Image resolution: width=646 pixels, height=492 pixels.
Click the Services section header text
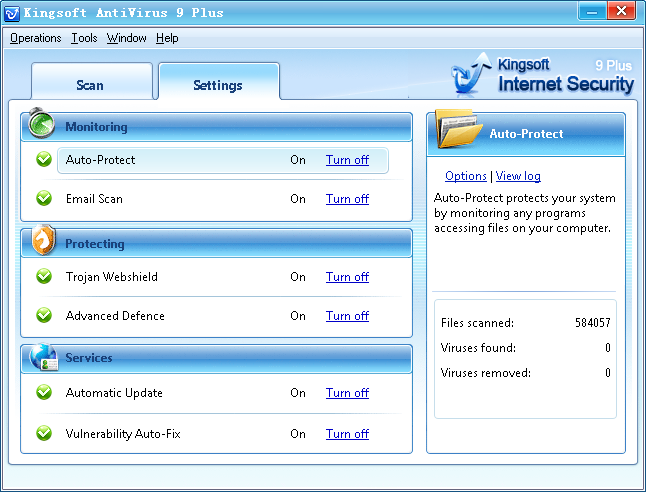89,358
